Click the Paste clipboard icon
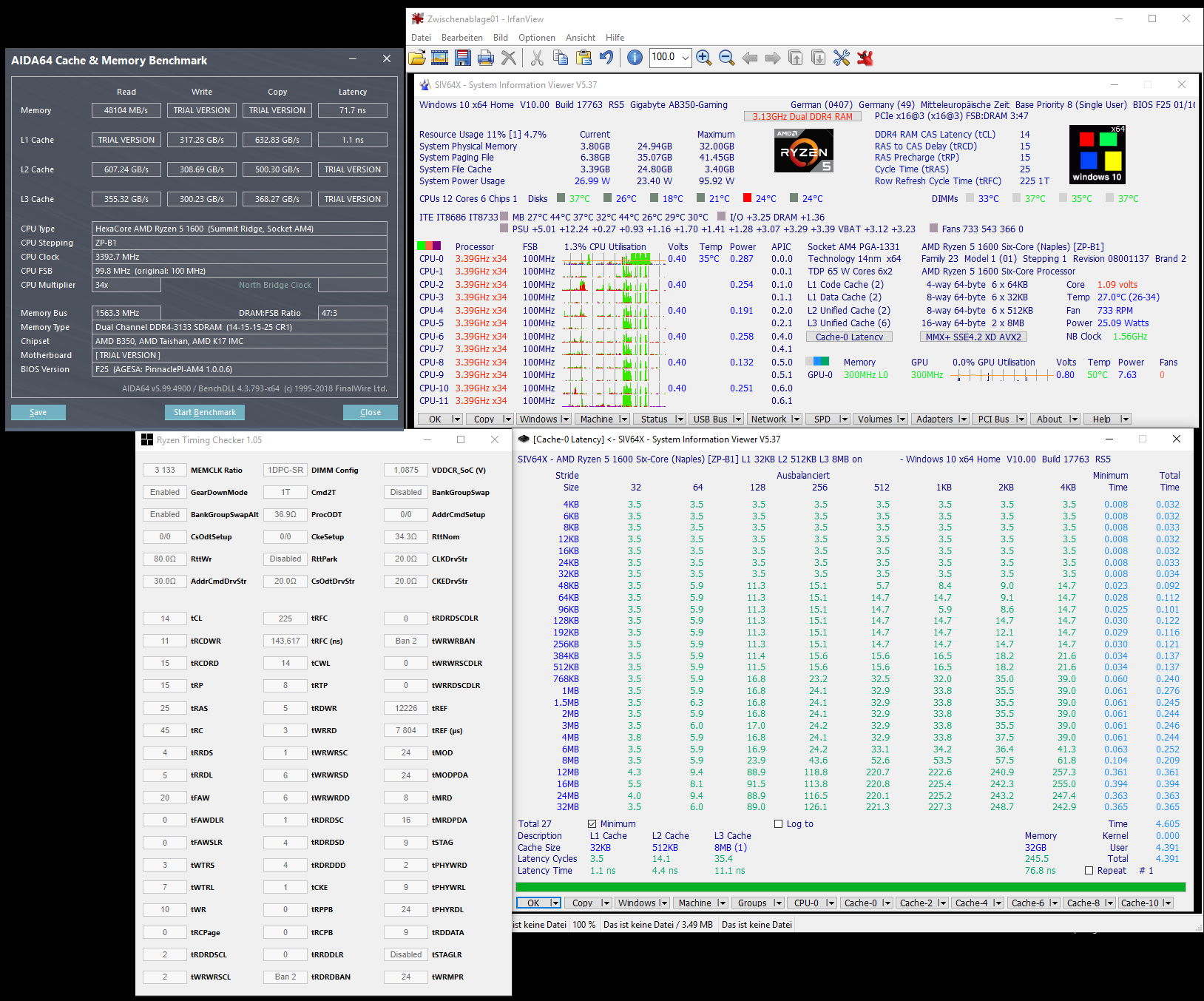The width and height of the screenshot is (1204, 1001). click(584, 58)
